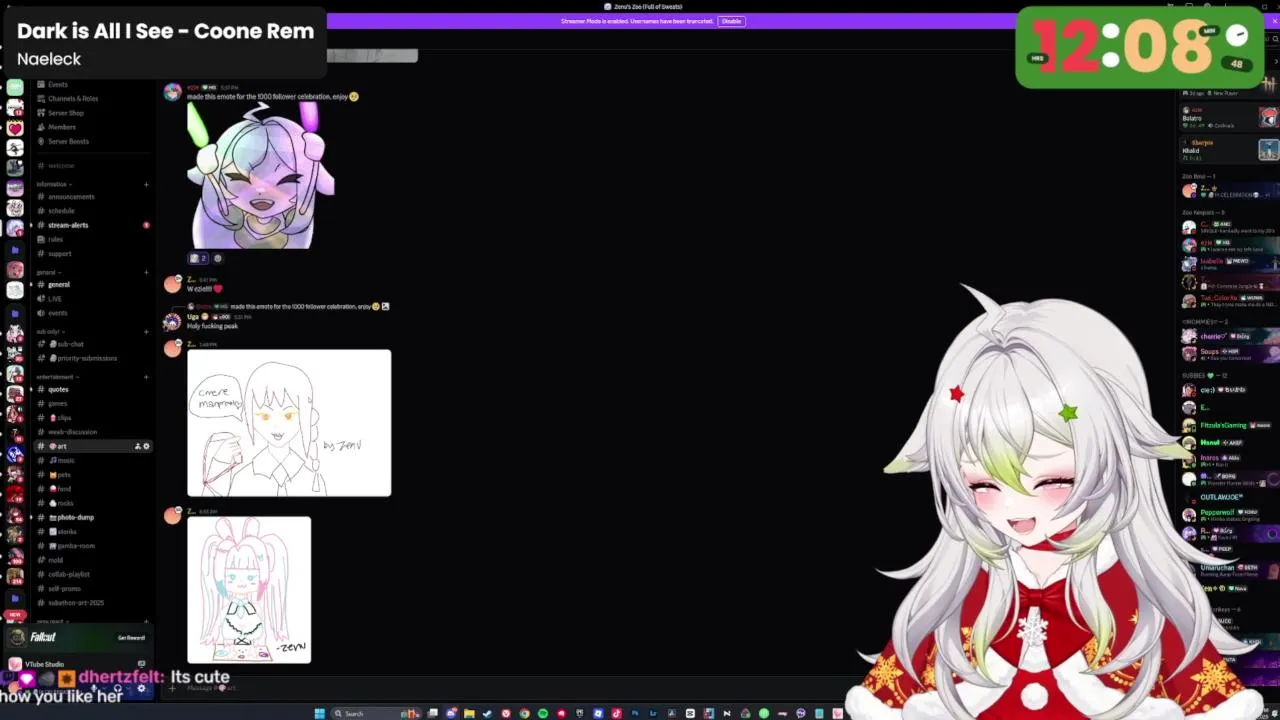This screenshot has width=1280, height=720.
Task: Collapse the information category
Action: pyautogui.click(x=52, y=184)
